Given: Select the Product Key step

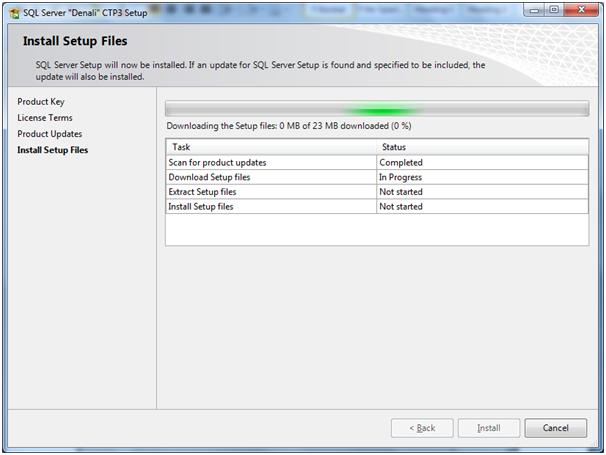Looking at the screenshot, I should pos(41,102).
